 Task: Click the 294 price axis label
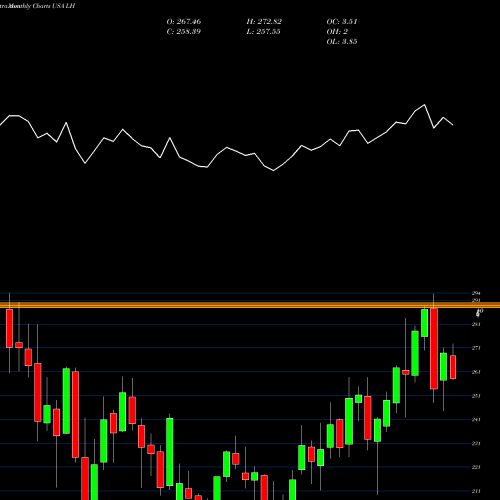(476, 293)
